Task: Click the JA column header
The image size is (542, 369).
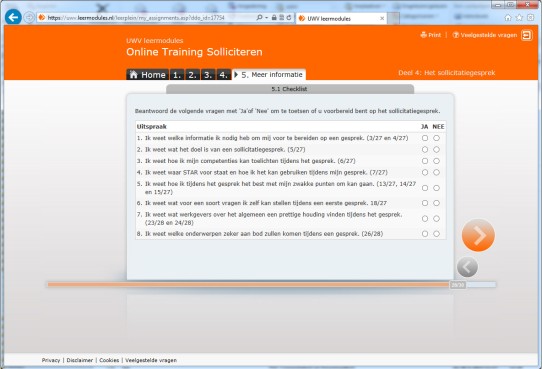Action: coord(424,127)
